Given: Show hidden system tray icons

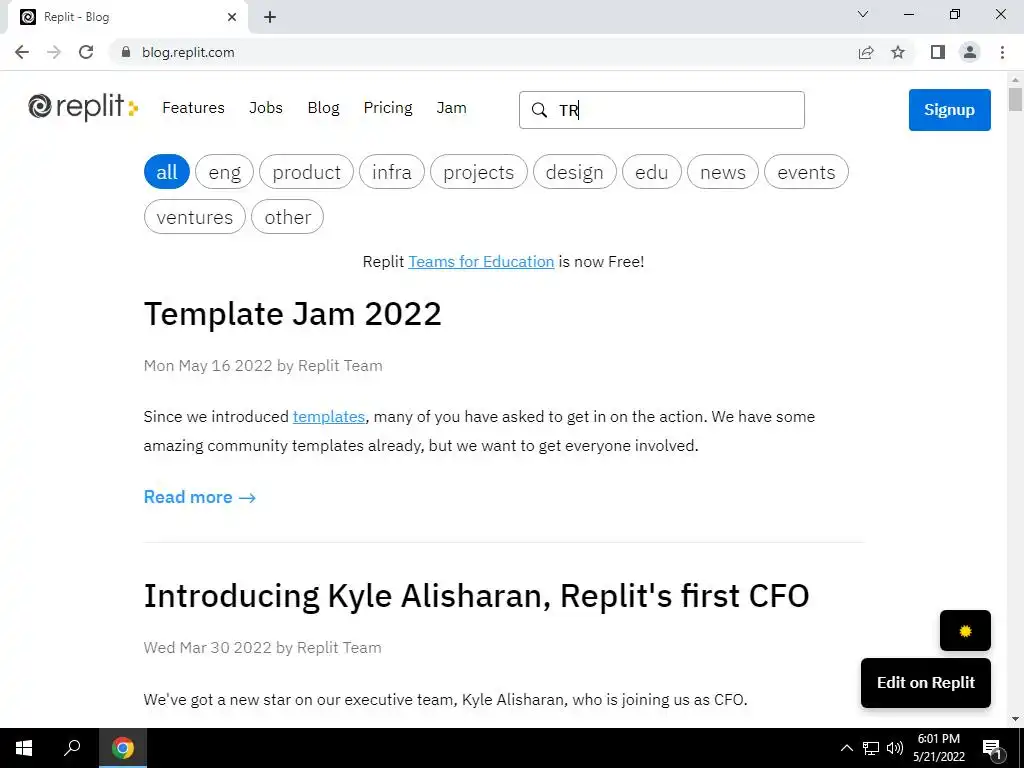Looking at the screenshot, I should pyautogui.click(x=846, y=748).
